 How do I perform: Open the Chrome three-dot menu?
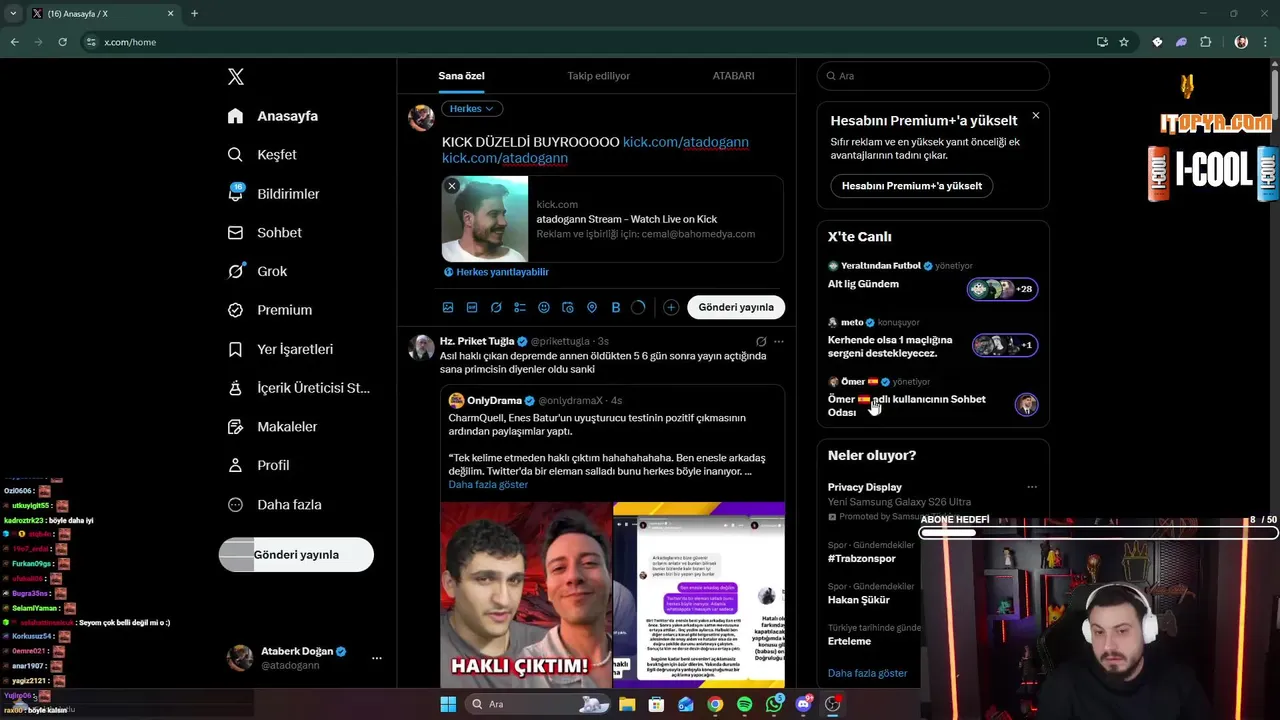(1265, 42)
